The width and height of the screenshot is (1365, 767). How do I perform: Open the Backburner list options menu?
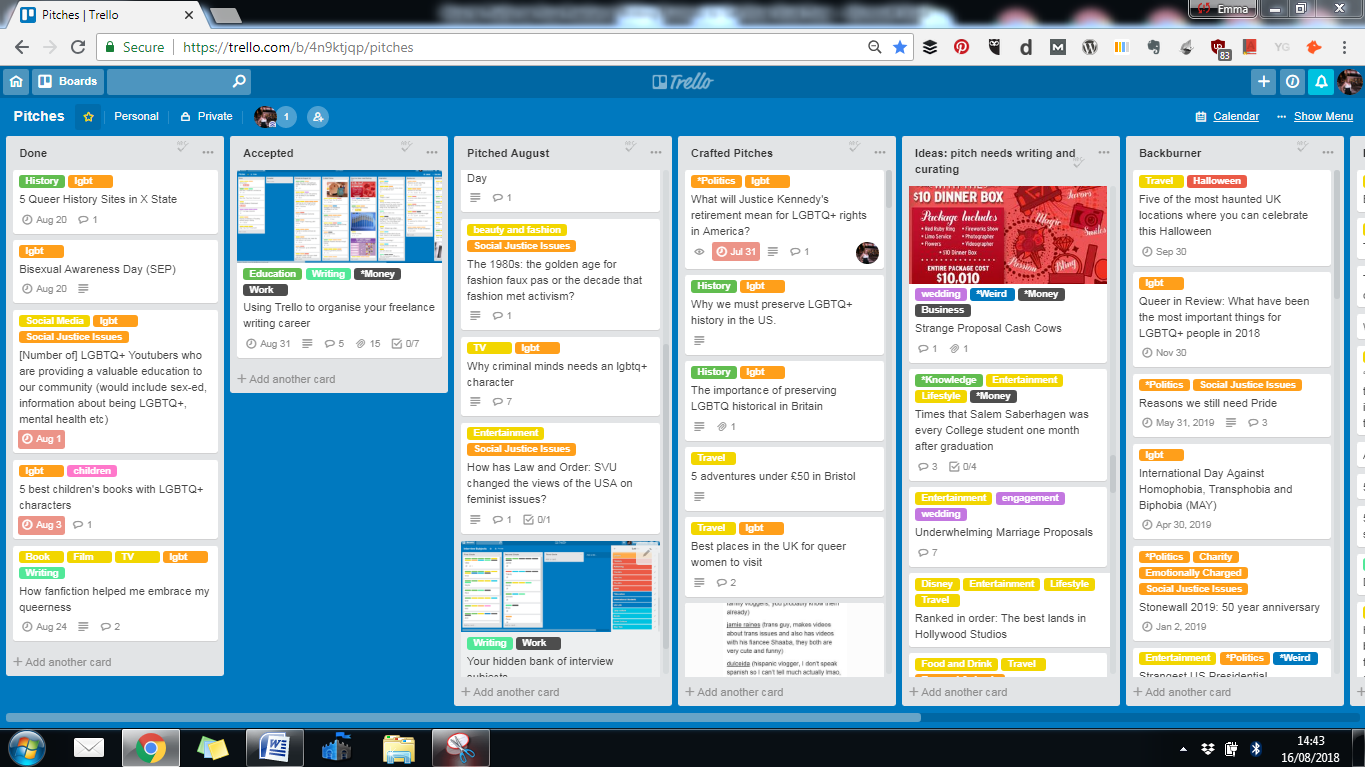click(1327, 152)
